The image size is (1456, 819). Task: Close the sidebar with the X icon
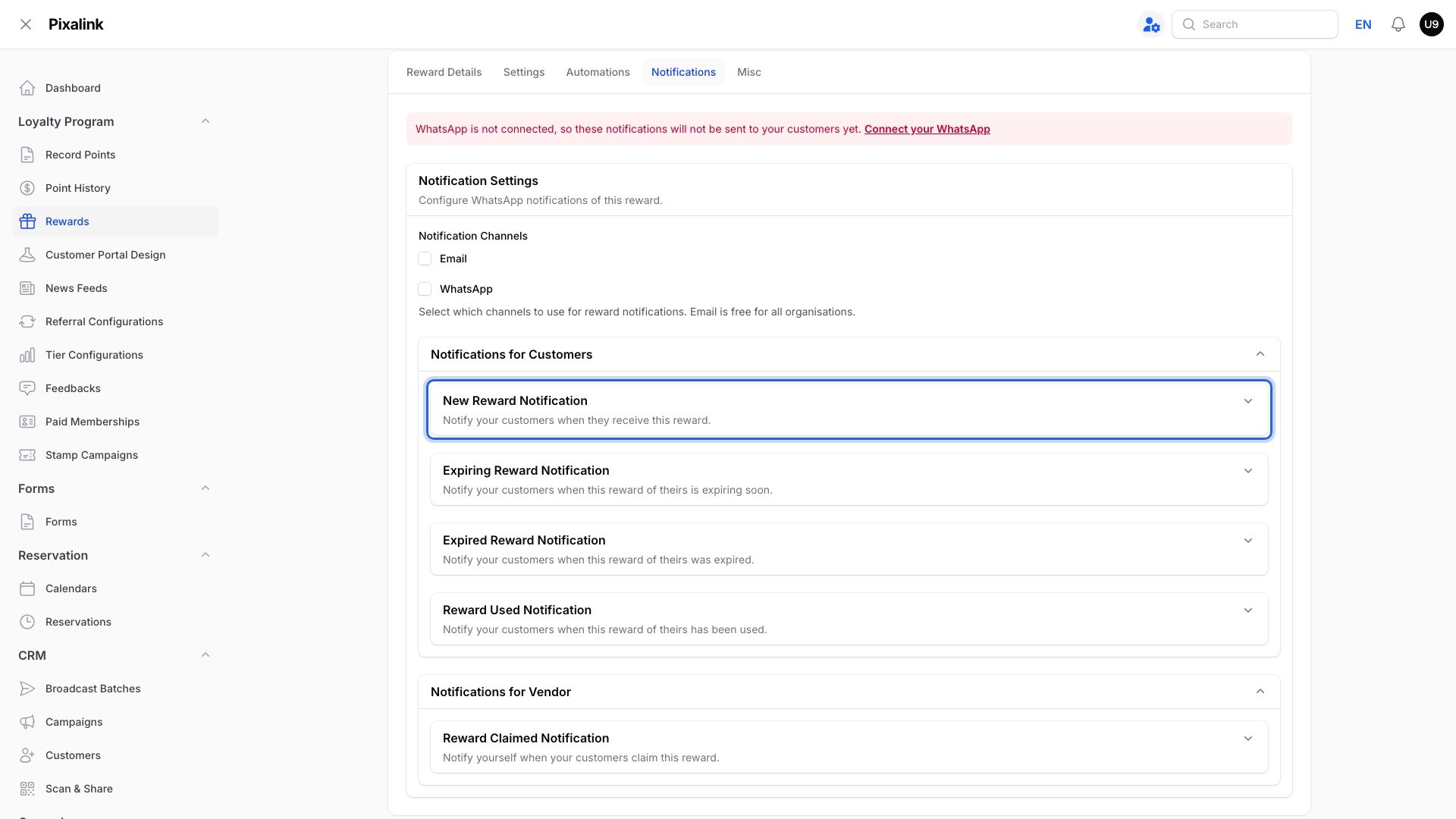26,24
